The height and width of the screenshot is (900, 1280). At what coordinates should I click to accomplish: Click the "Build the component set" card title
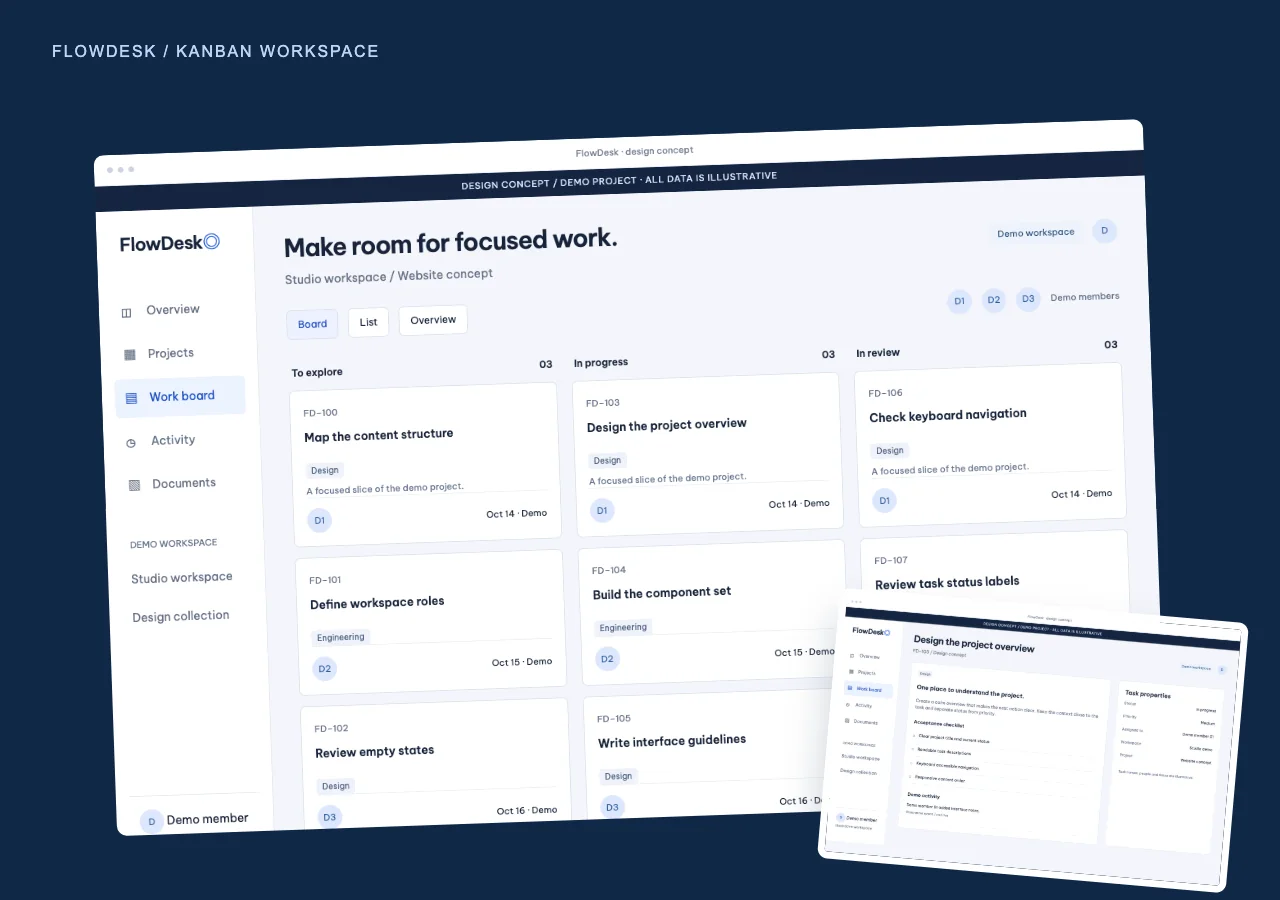(x=662, y=593)
